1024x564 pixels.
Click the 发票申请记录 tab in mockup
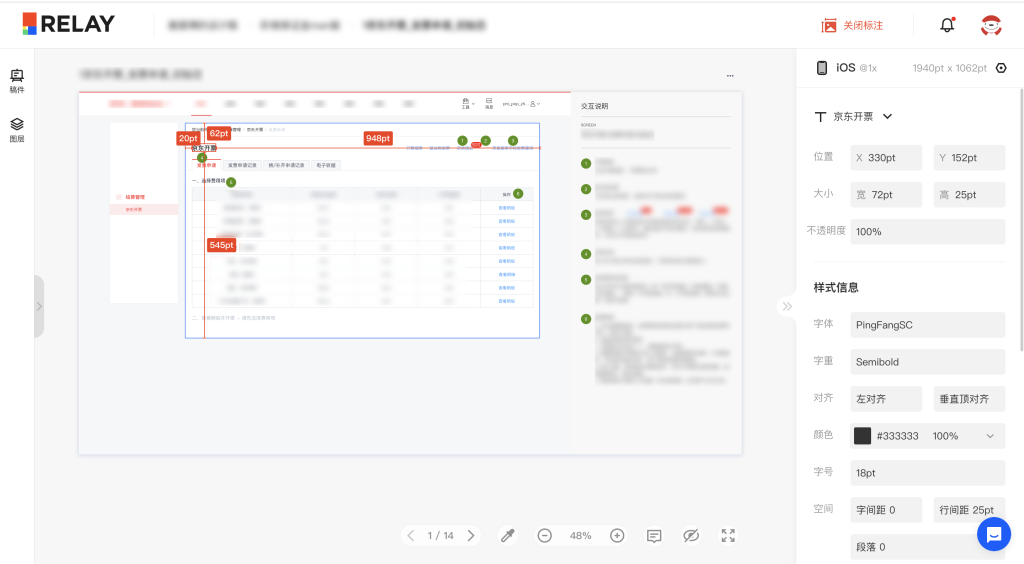click(242, 165)
